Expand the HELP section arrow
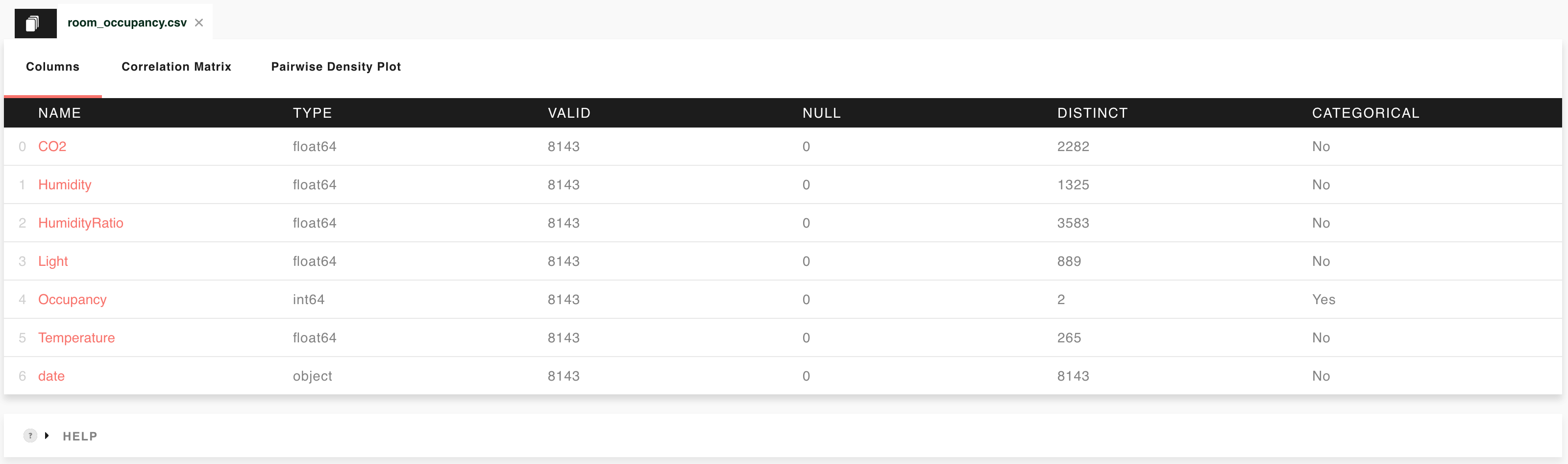The image size is (1568, 464). click(47, 436)
